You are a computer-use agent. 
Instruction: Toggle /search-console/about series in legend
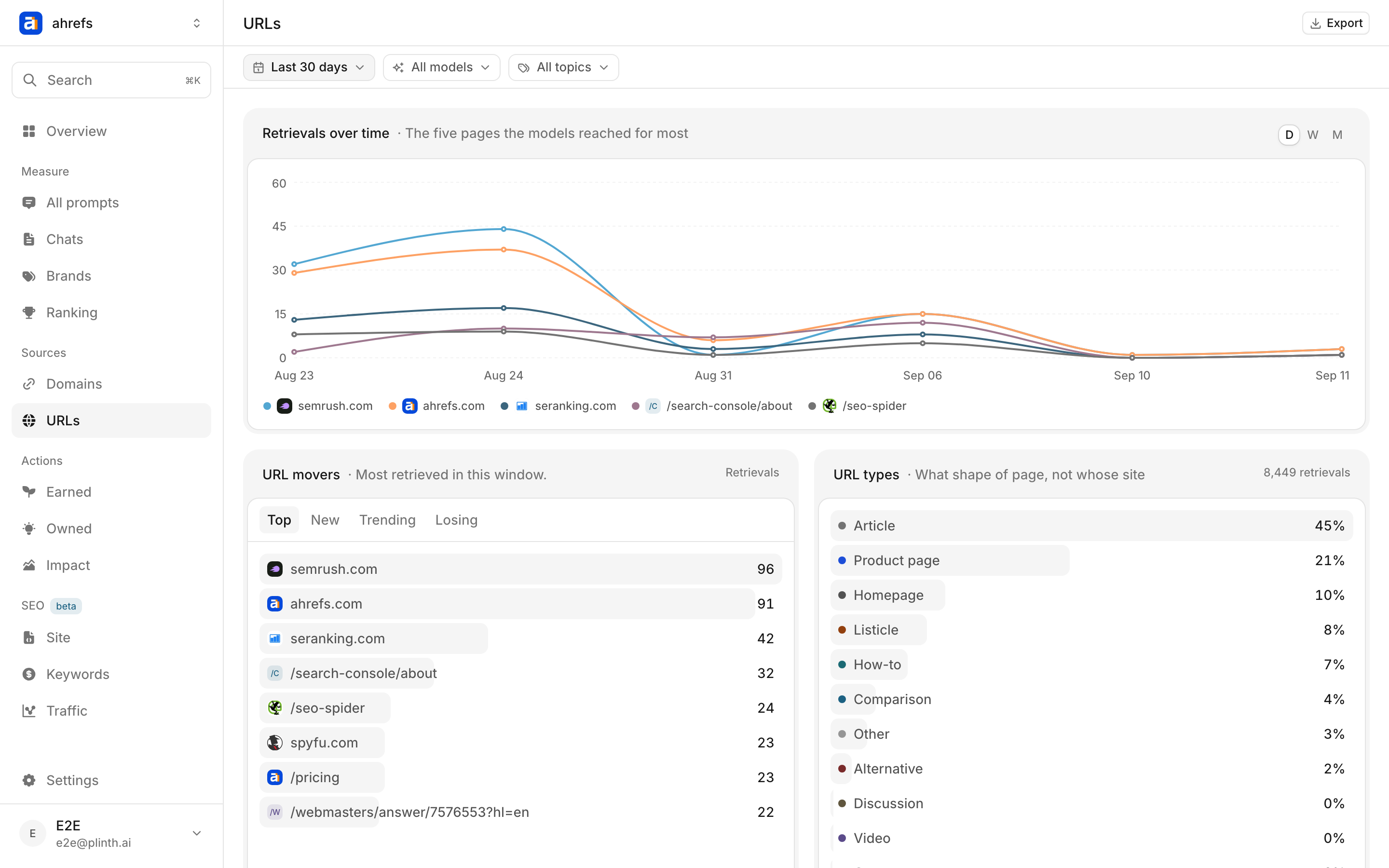(712, 406)
